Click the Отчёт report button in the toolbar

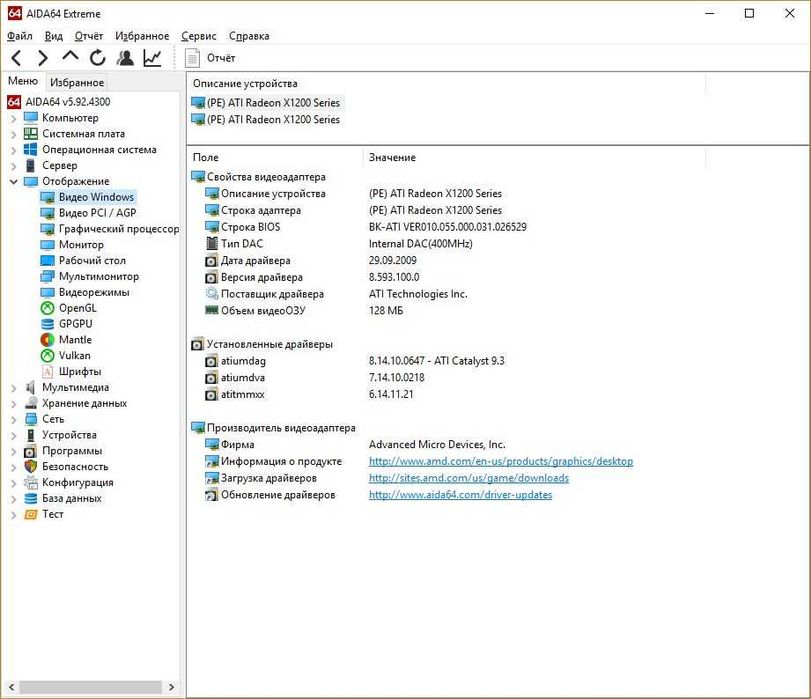pos(210,58)
